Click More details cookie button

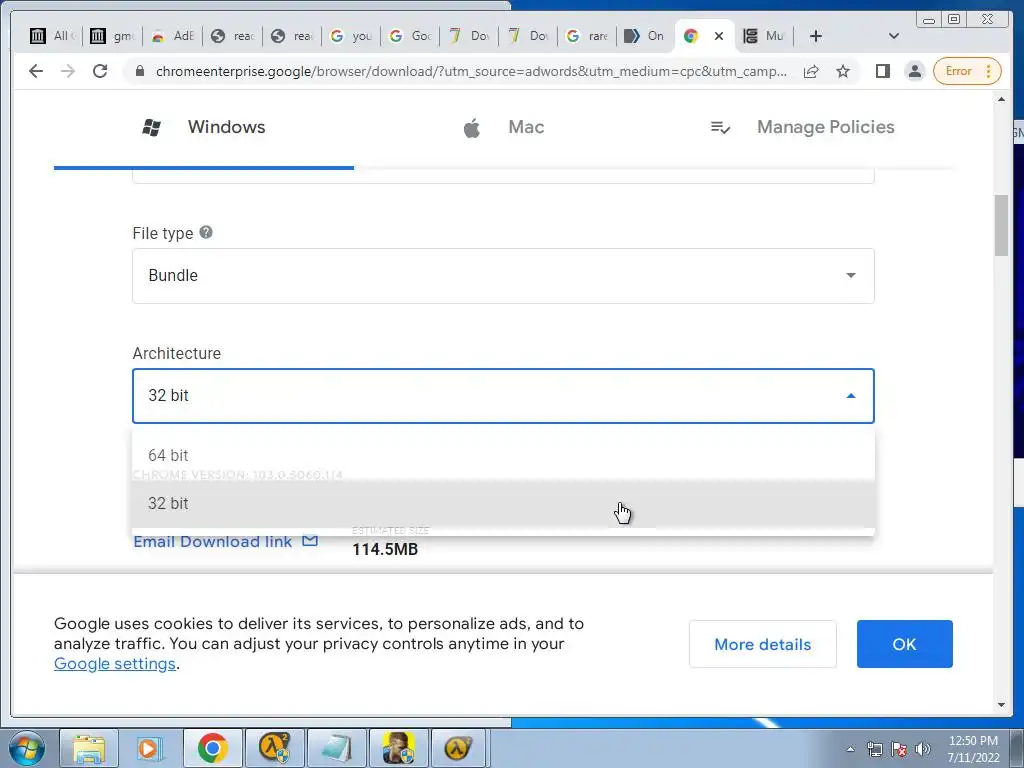(x=762, y=644)
